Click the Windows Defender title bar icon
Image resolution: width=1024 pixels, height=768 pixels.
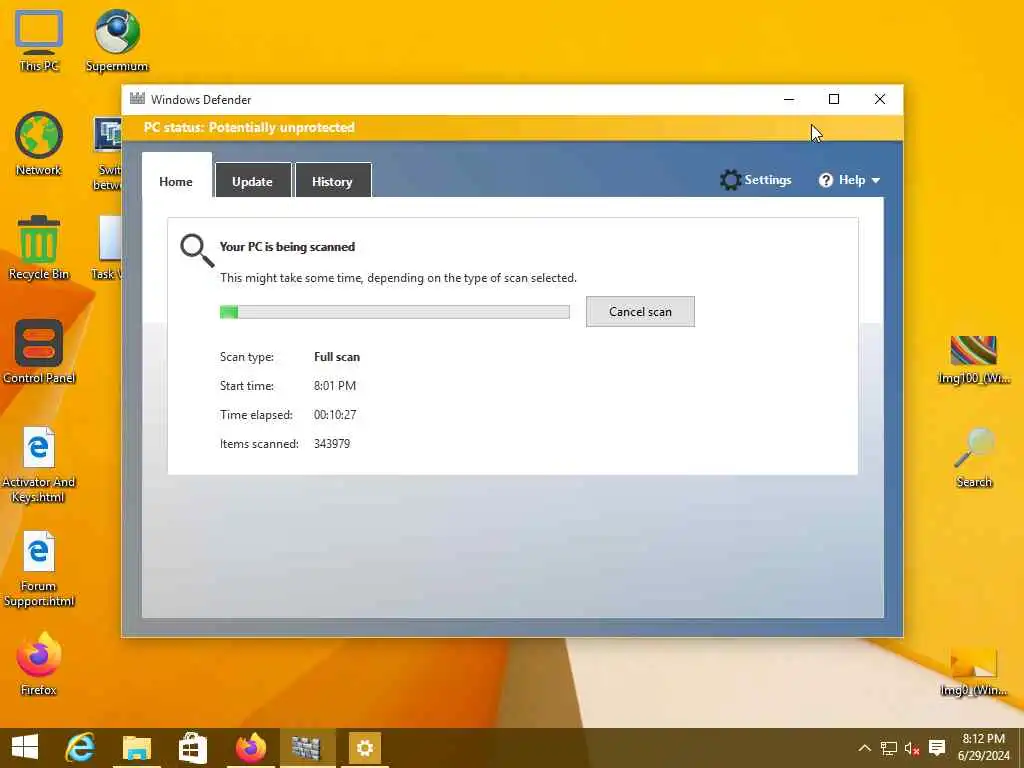tap(137, 99)
